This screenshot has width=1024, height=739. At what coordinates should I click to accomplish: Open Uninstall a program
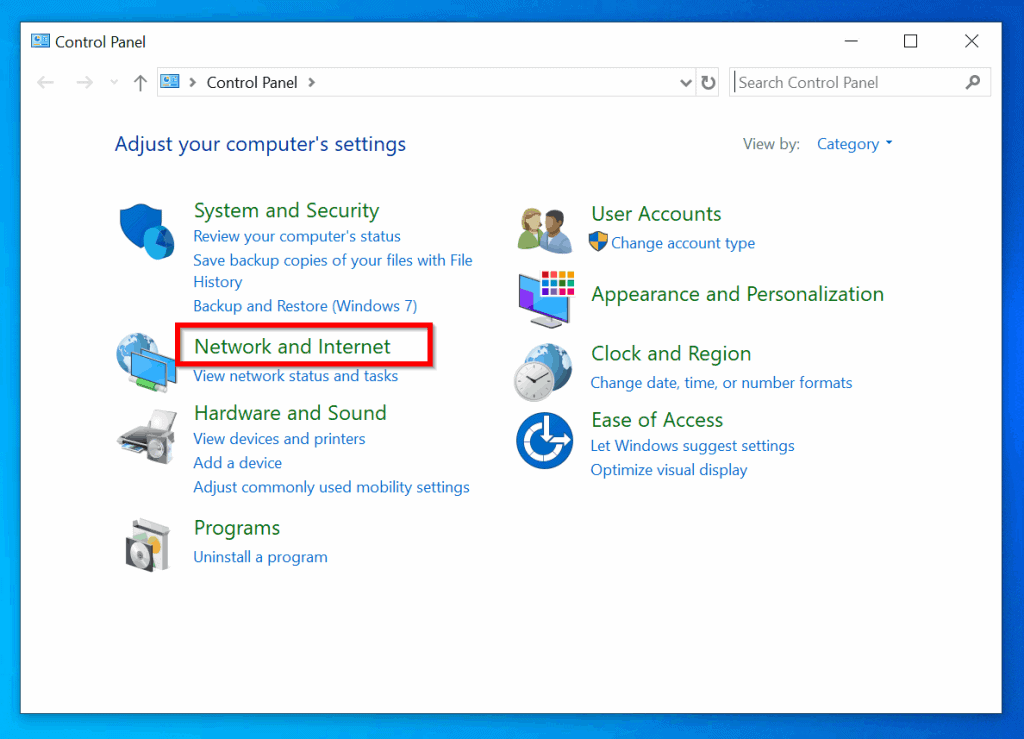[260, 557]
